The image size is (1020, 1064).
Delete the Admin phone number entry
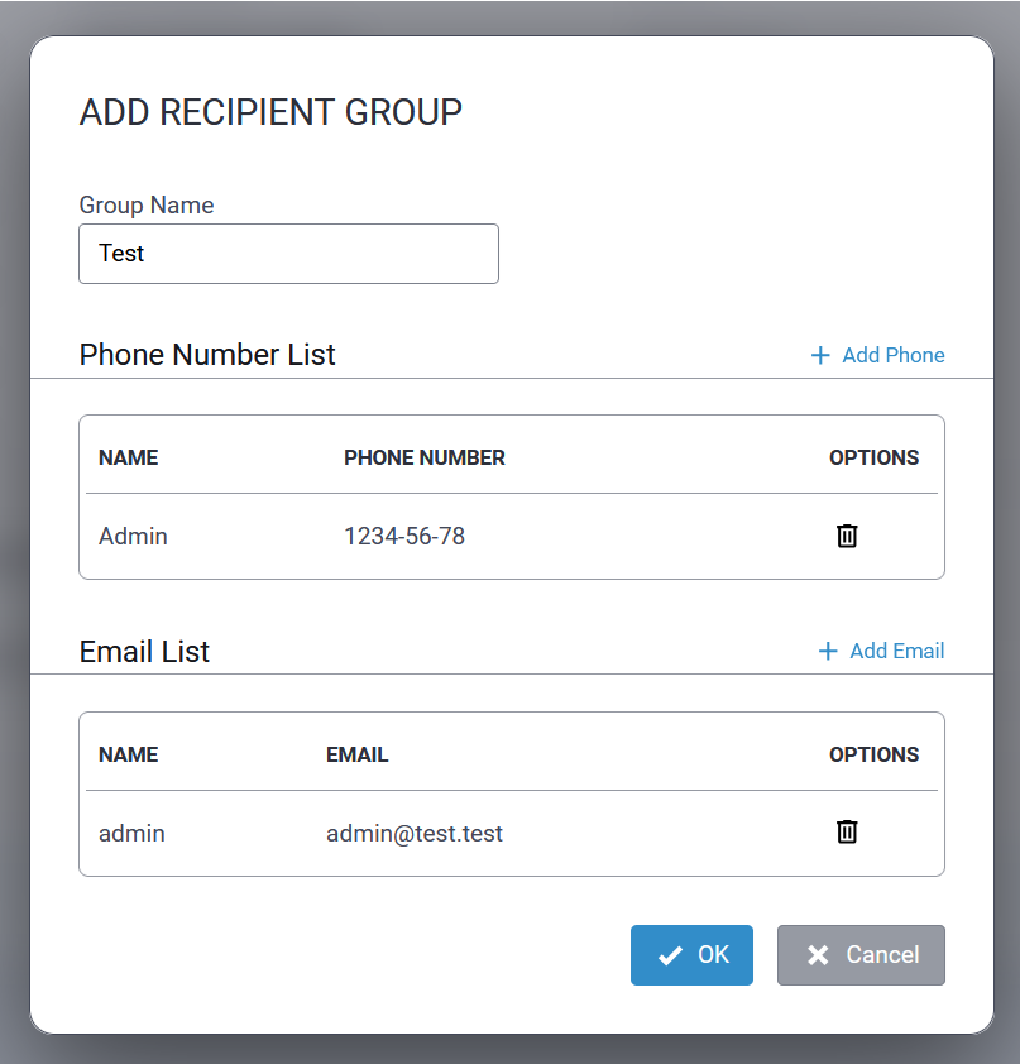point(847,536)
